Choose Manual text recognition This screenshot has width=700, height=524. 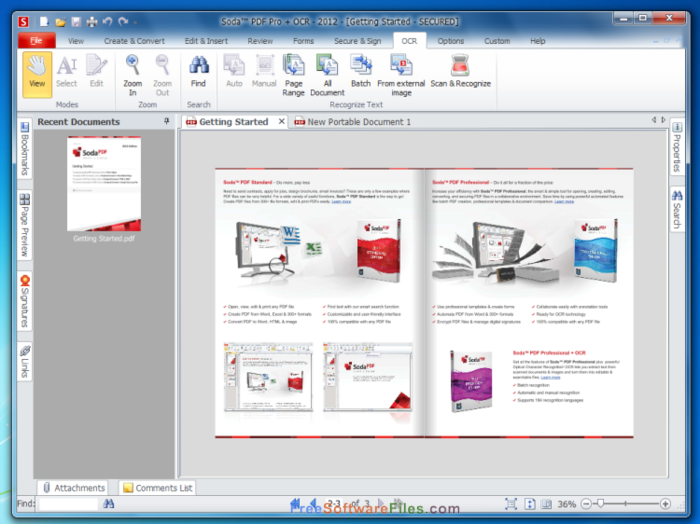pos(264,71)
